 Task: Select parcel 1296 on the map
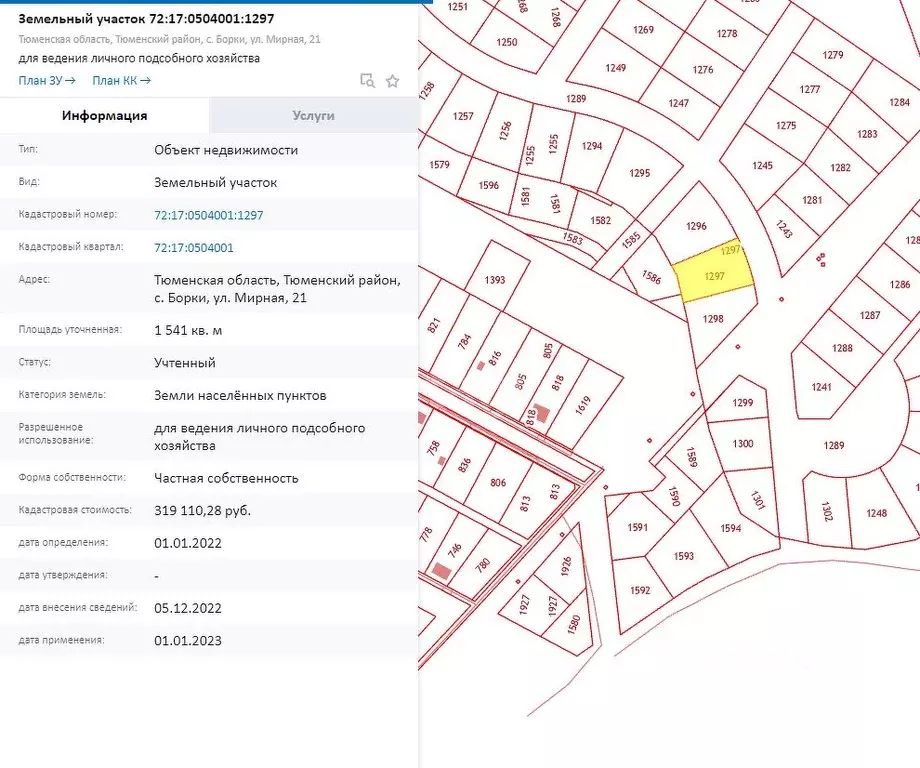click(x=697, y=227)
